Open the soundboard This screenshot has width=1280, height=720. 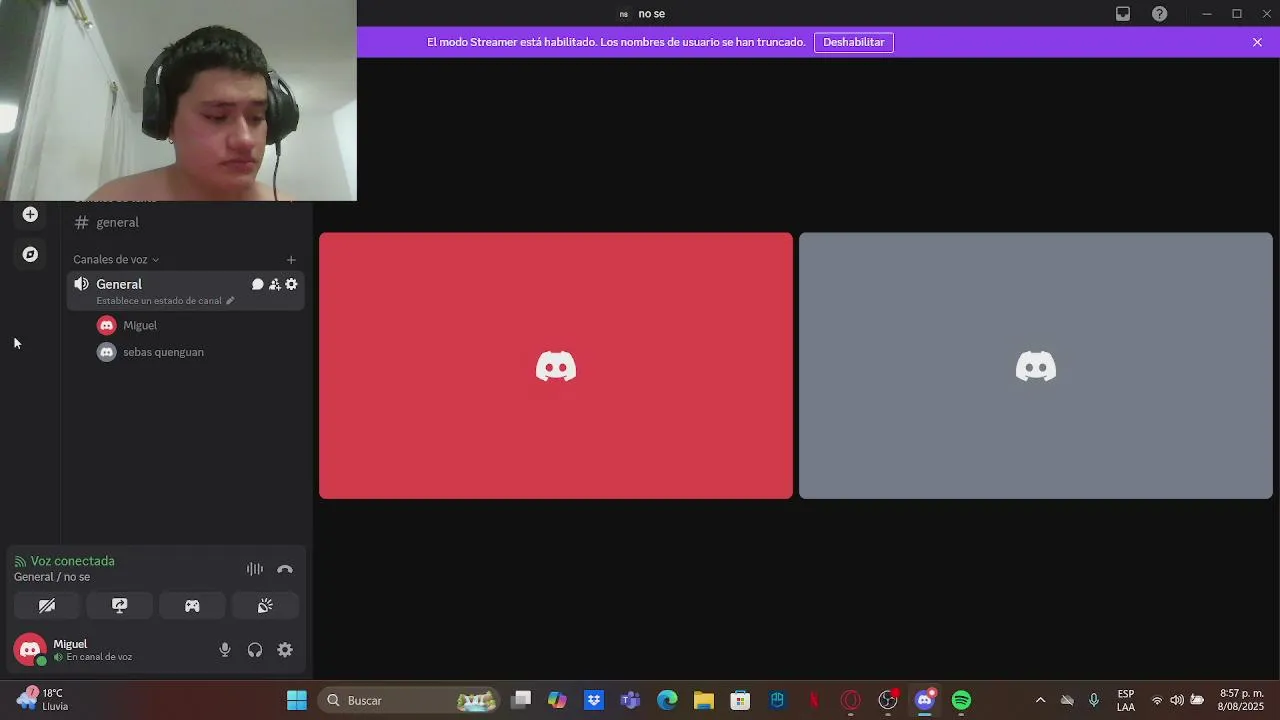(x=265, y=605)
